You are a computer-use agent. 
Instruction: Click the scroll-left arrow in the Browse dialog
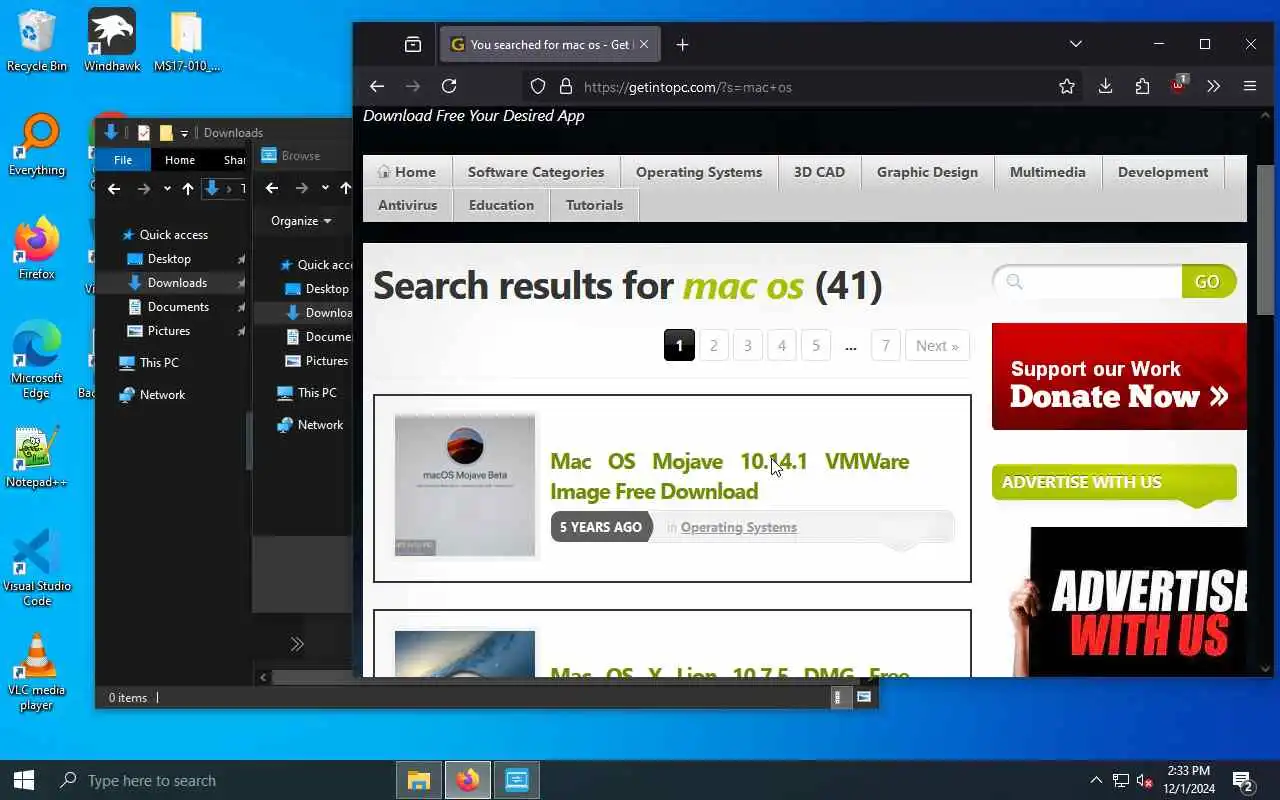pos(263,677)
